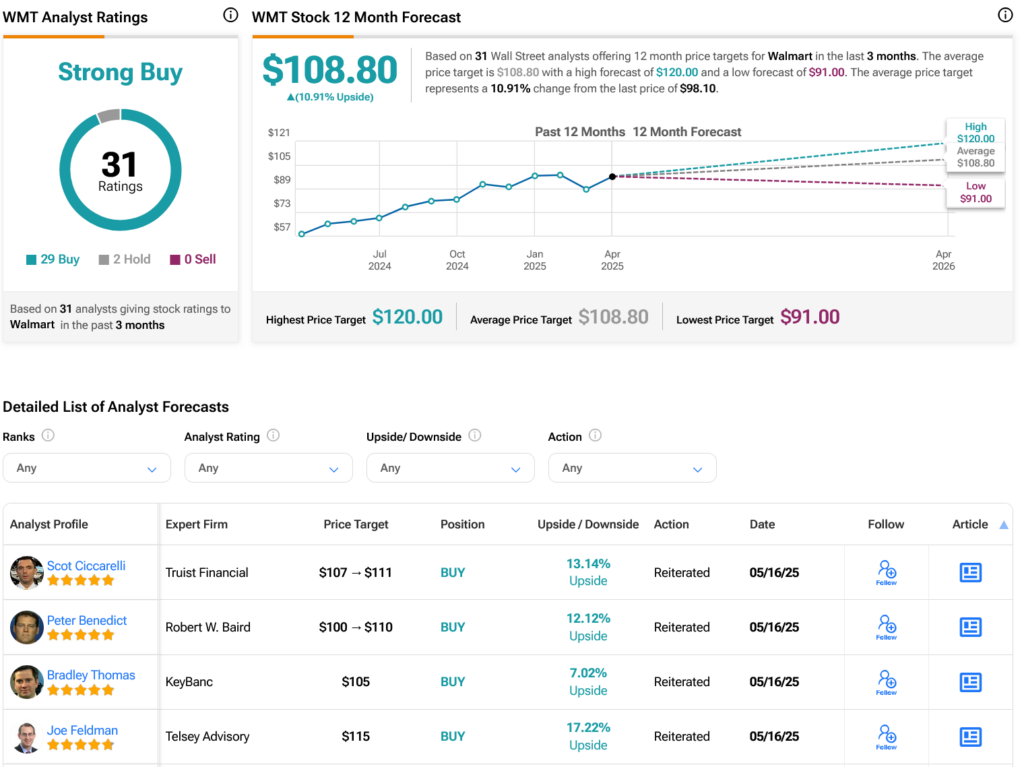Click the magenta Sell legend swatch
The height and width of the screenshot is (767, 1024).
(x=174, y=260)
